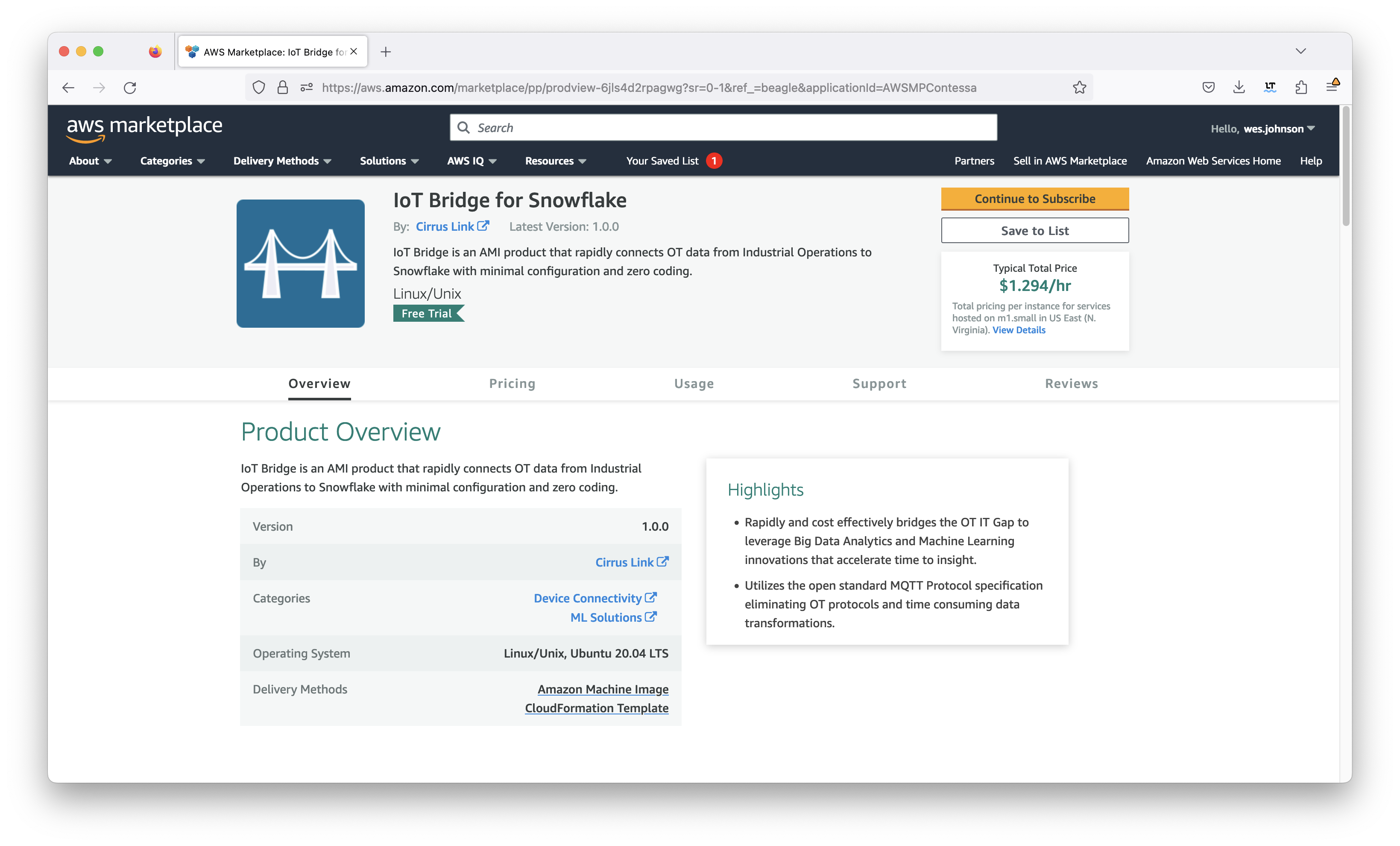This screenshot has height=846, width=1400.
Task: Switch to the Pricing tab
Action: 512,384
